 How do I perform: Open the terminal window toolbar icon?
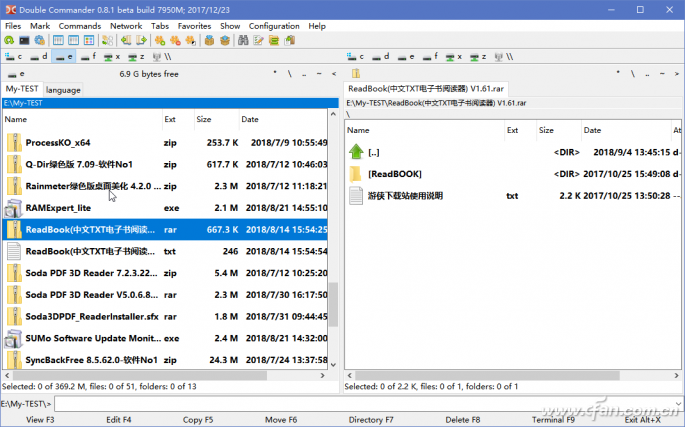click(x=24, y=41)
